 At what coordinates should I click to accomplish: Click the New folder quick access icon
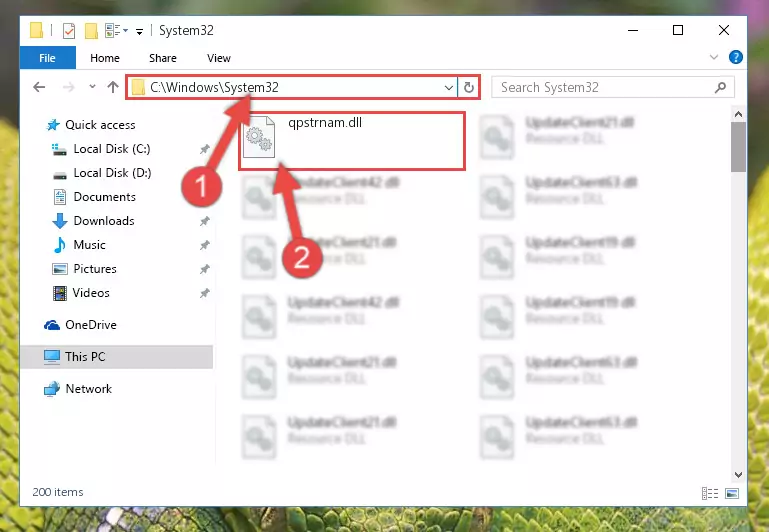click(91, 31)
